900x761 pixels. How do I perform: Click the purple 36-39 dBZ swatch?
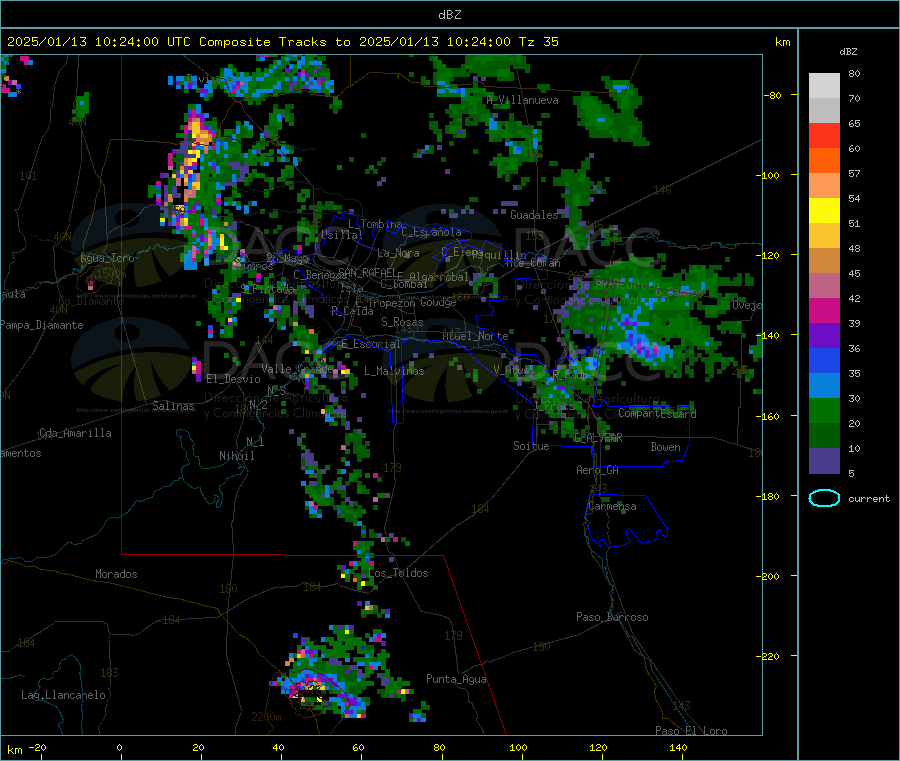pyautogui.click(x=824, y=336)
